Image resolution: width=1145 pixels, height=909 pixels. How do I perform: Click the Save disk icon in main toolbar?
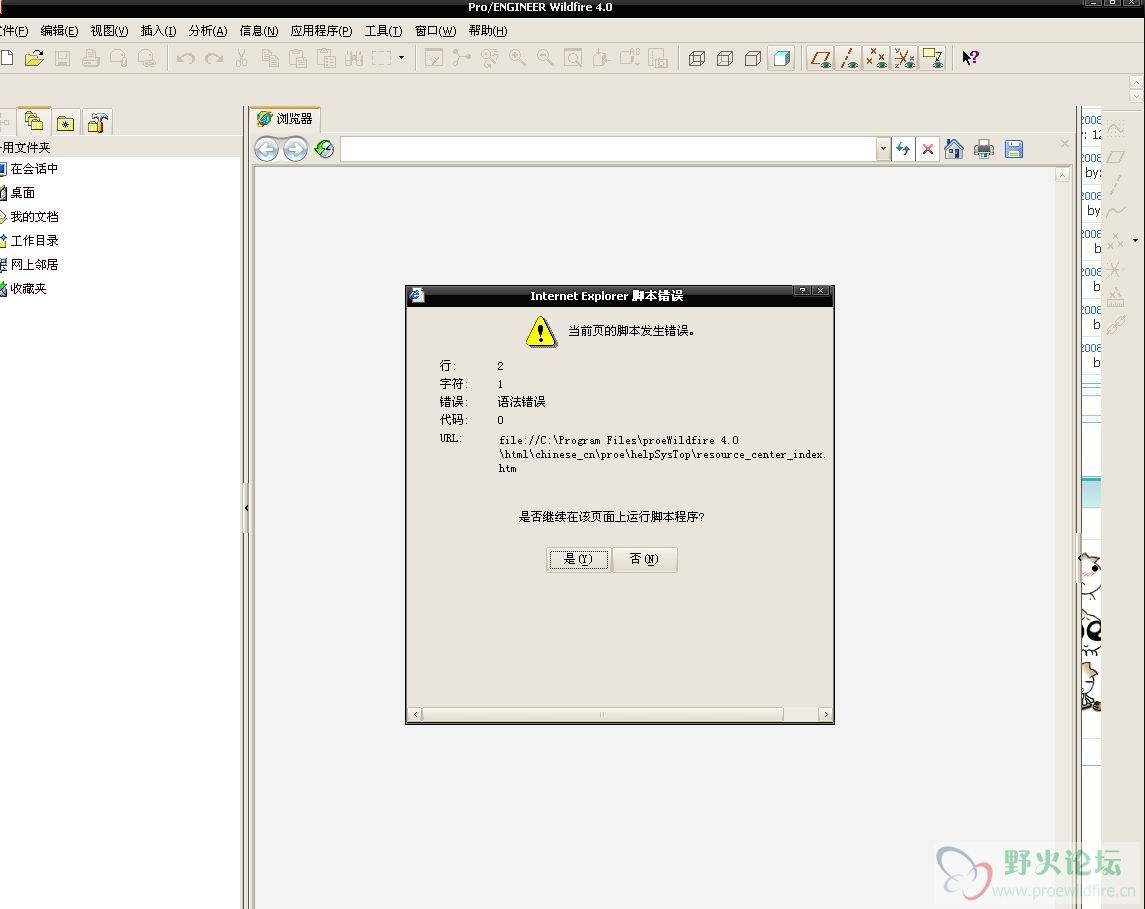coord(62,58)
